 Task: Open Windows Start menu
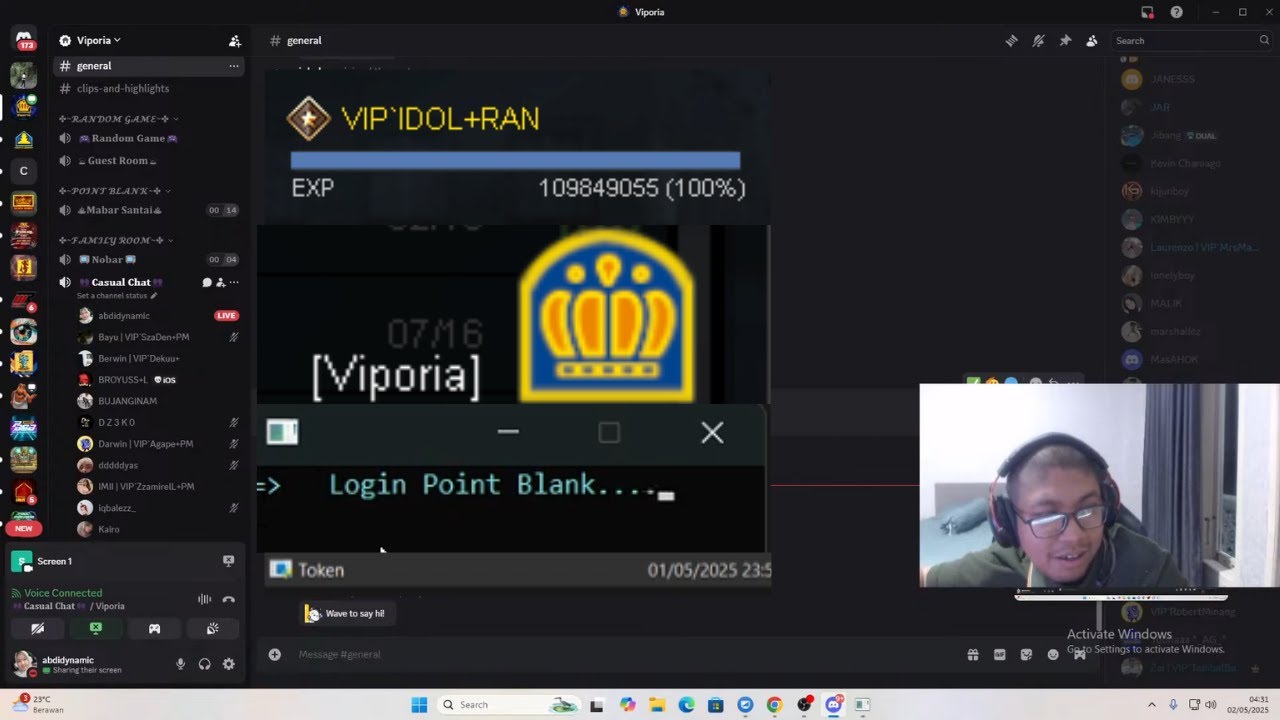[419, 705]
